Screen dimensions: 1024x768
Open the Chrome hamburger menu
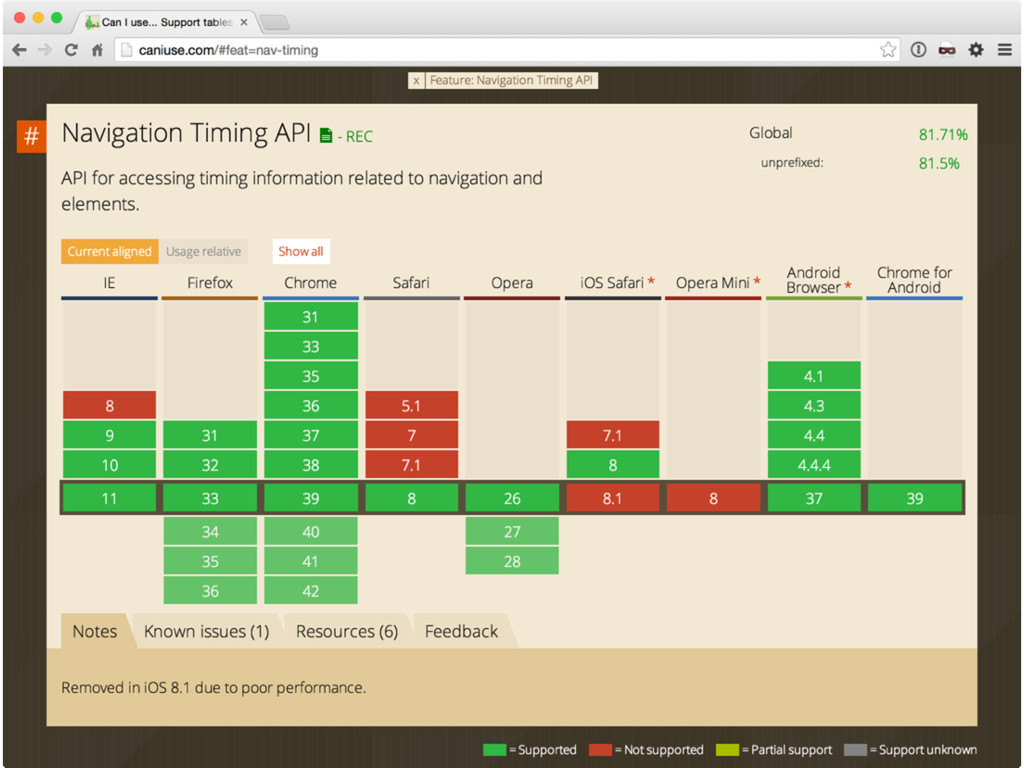point(1004,50)
